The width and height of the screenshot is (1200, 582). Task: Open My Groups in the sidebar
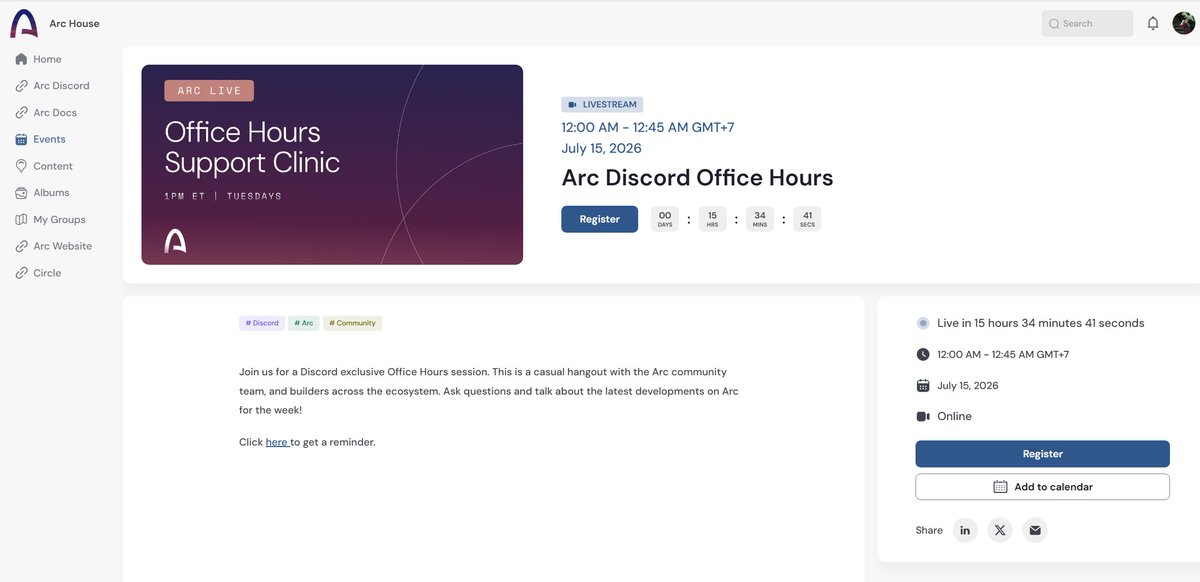[61, 219]
